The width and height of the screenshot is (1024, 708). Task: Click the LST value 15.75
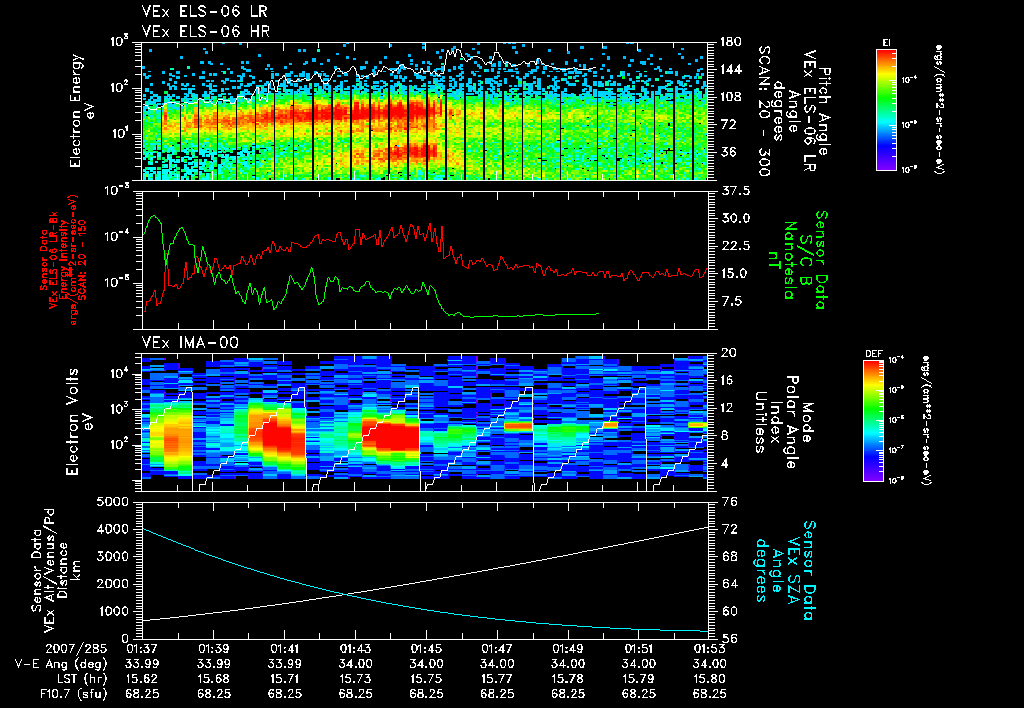pyautogui.click(x=426, y=679)
